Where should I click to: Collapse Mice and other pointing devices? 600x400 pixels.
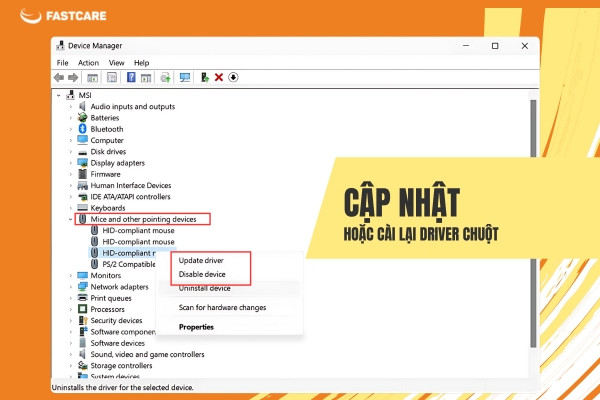70,219
